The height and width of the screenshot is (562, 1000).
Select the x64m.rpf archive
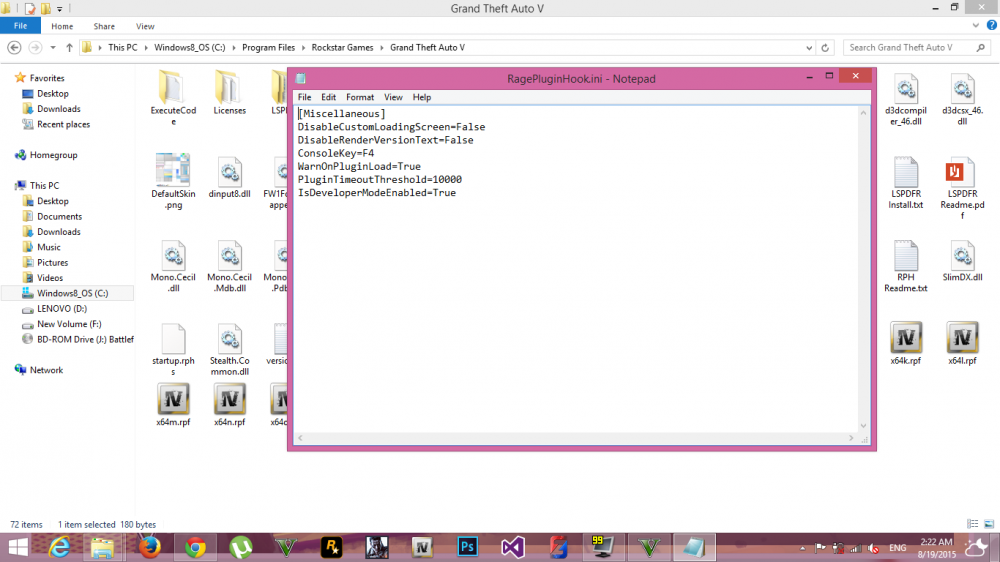(x=173, y=404)
